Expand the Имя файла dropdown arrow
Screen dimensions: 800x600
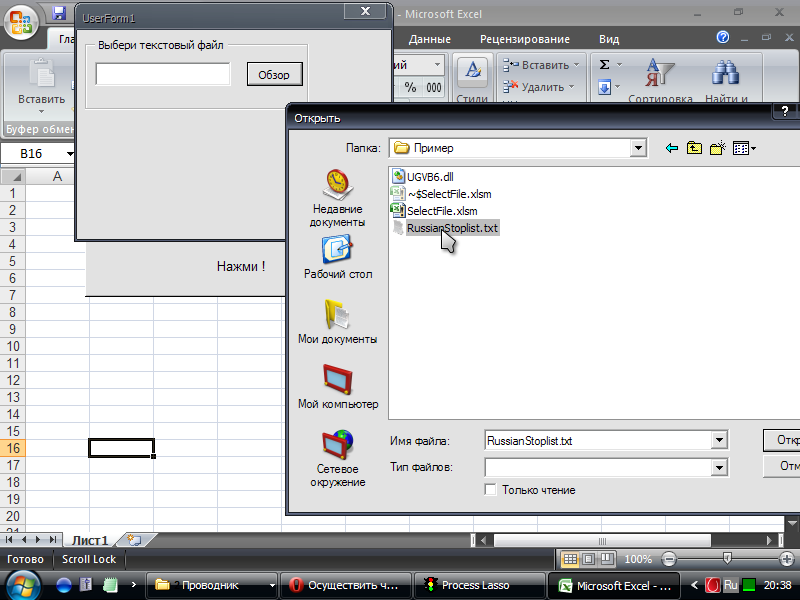[x=719, y=440]
